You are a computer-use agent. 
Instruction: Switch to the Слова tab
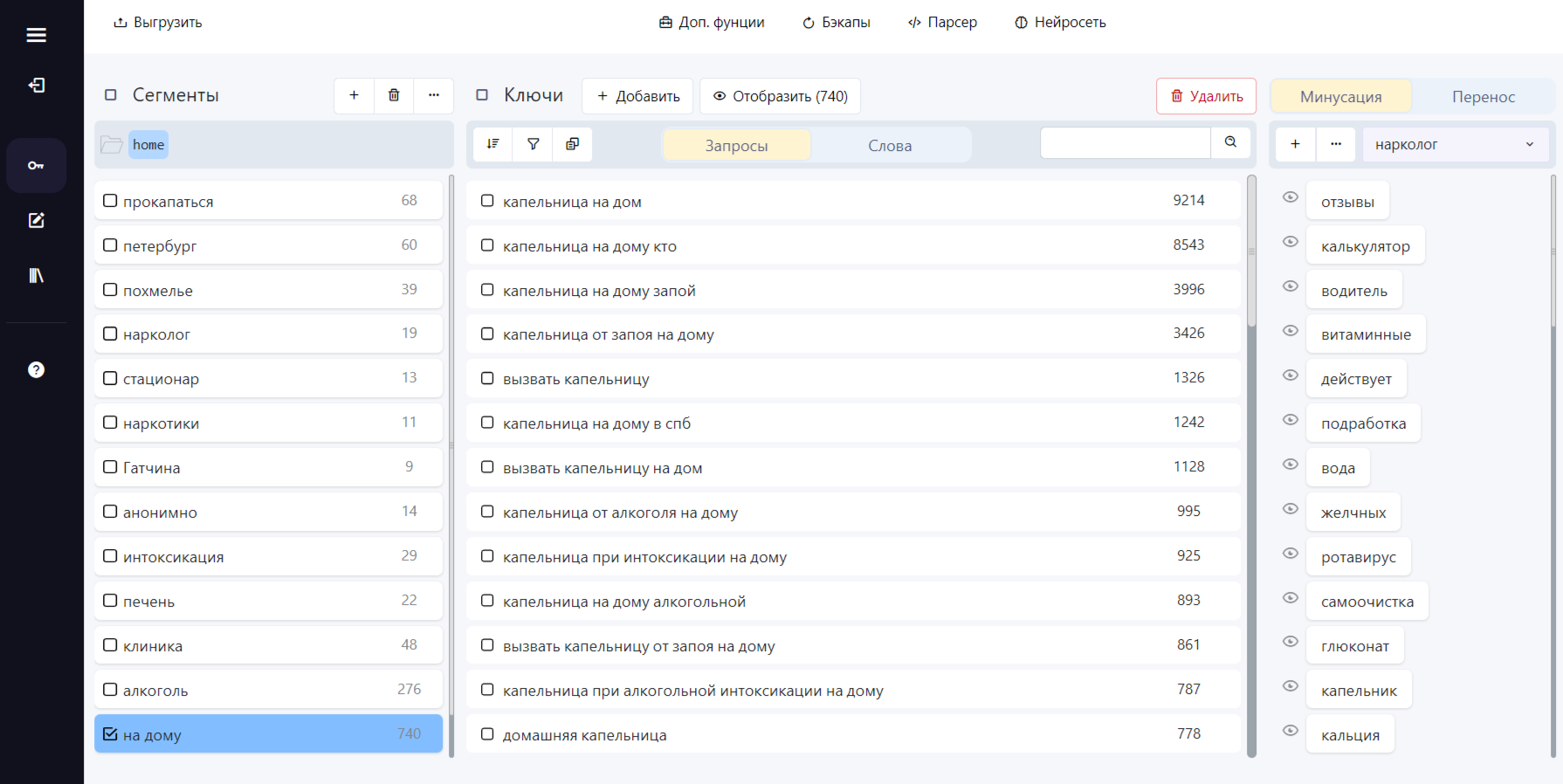[890, 145]
